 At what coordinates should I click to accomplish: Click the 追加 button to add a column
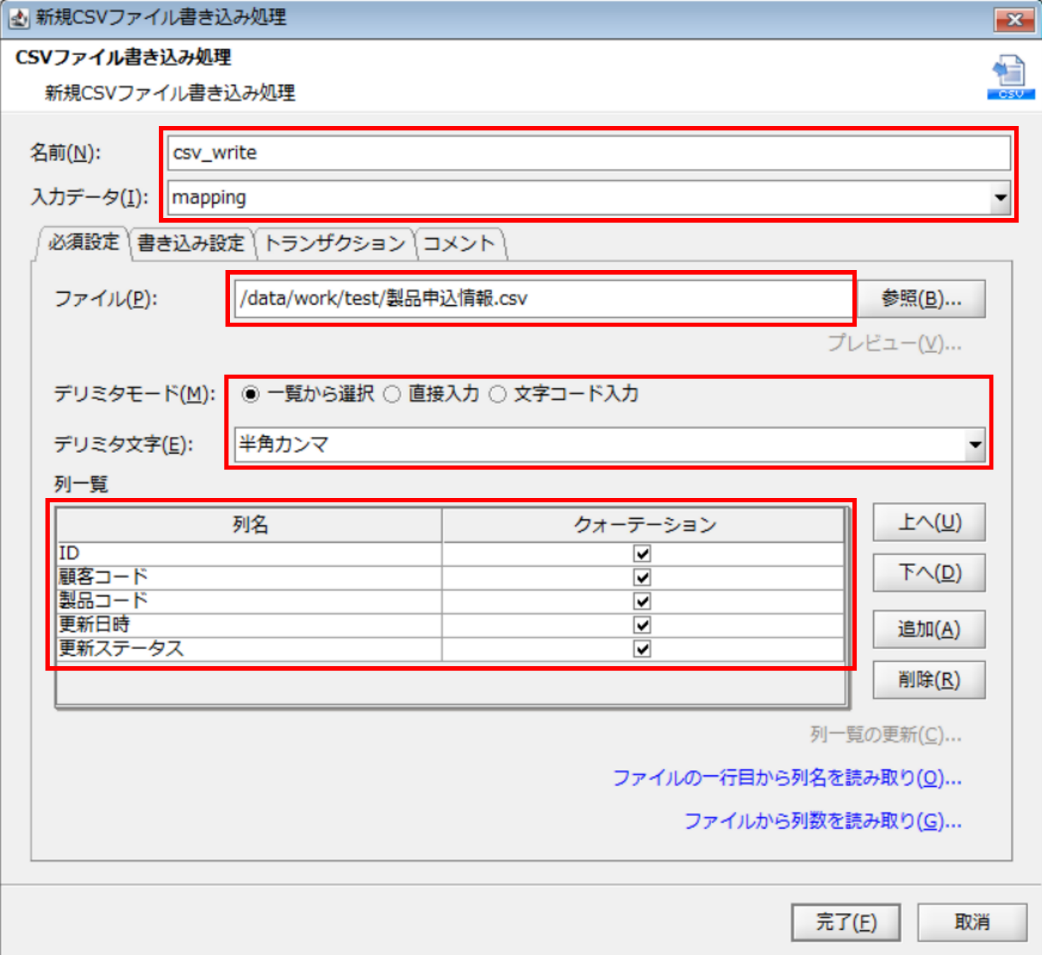coord(928,629)
